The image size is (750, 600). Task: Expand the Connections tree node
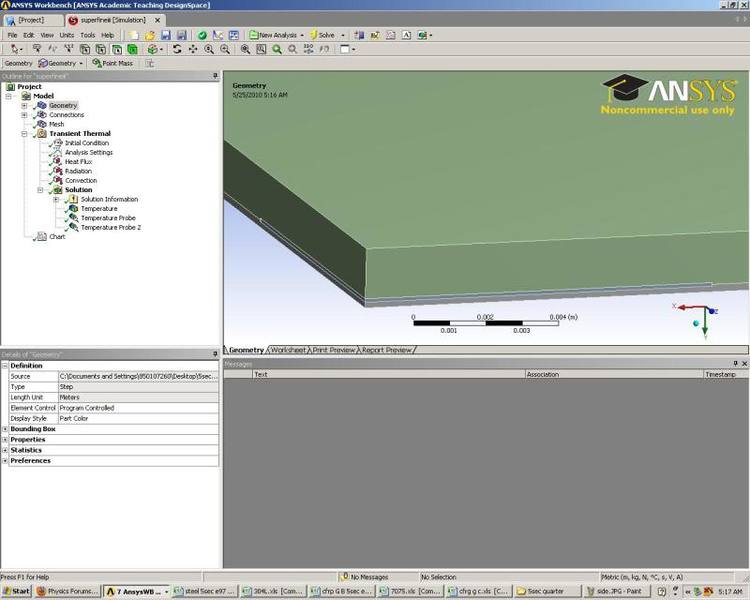[x=24, y=115]
